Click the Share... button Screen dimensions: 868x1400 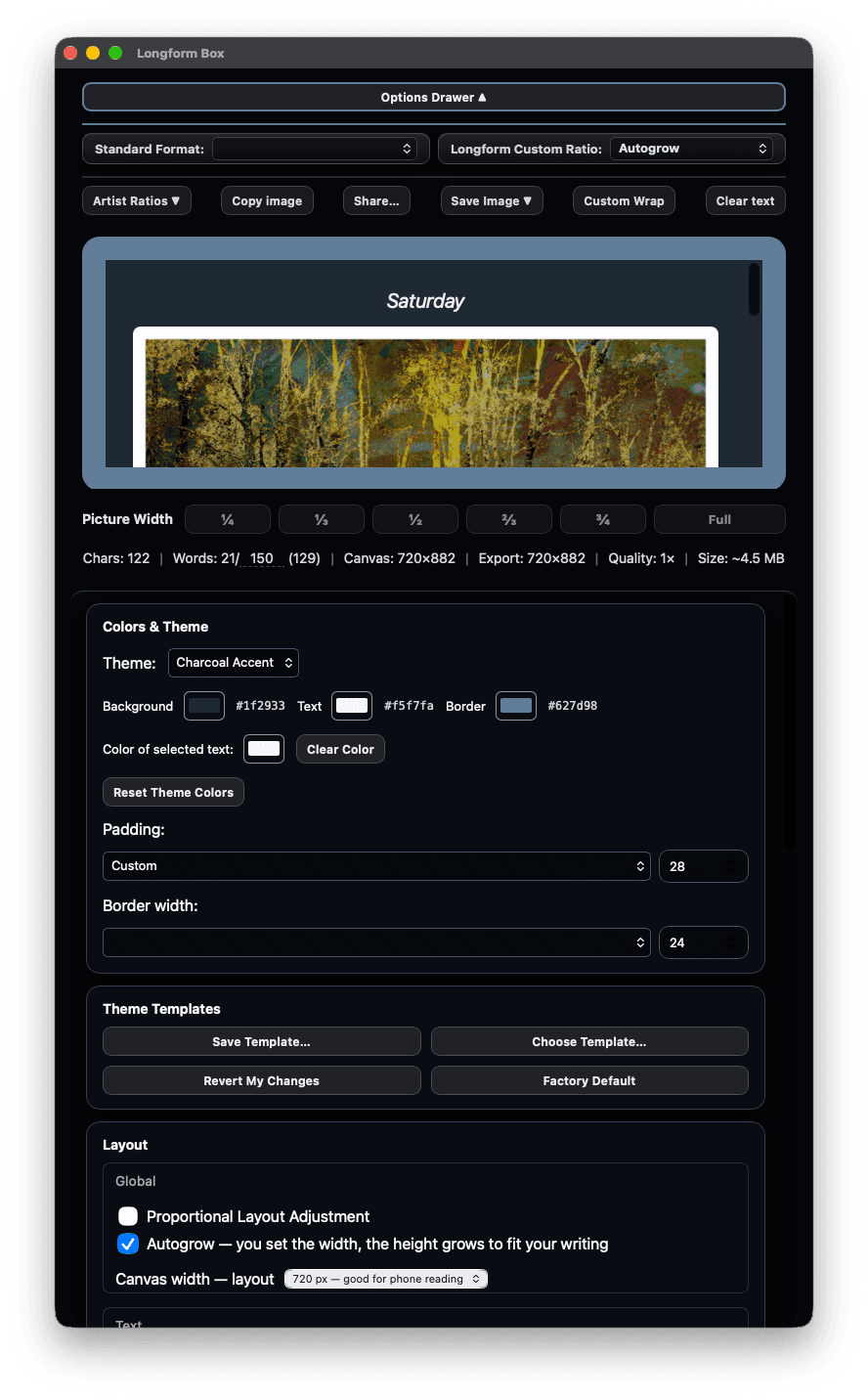(x=376, y=200)
